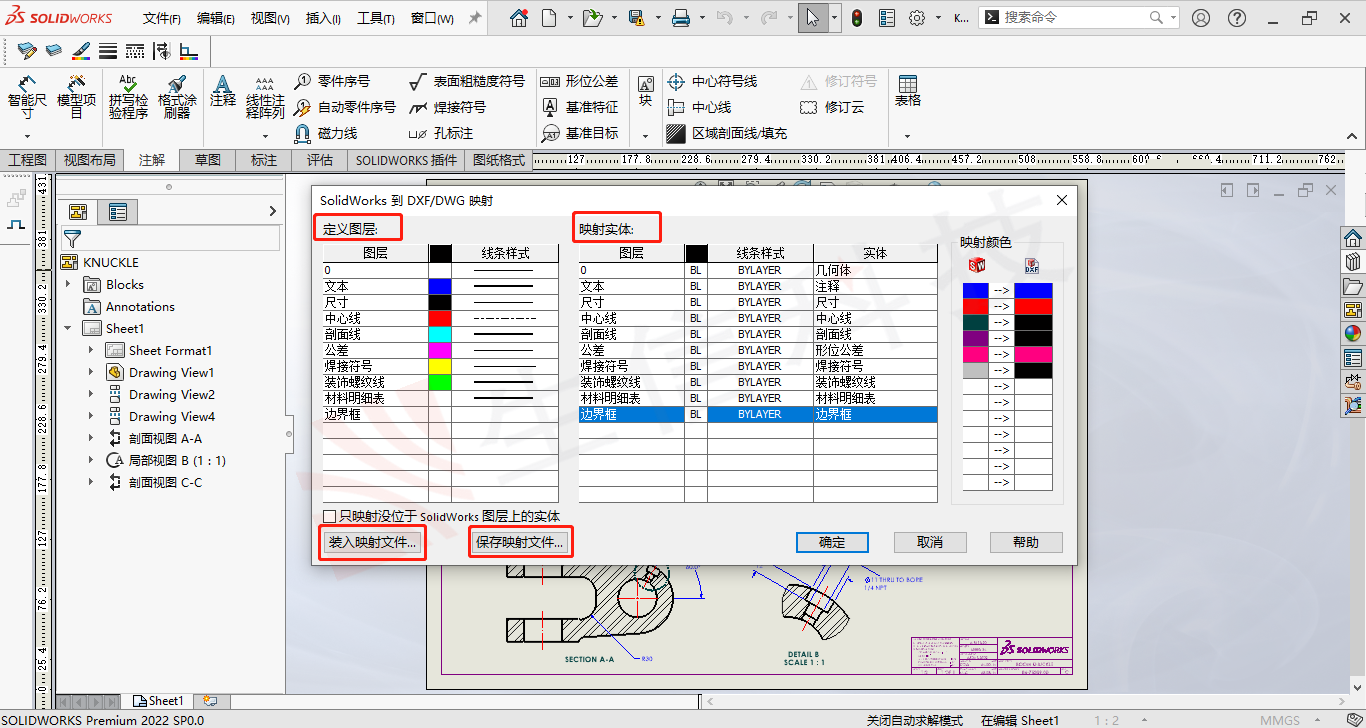Select the 几何体 entity cell in mapping table
This screenshot has height=728, width=1366.
coord(875,270)
